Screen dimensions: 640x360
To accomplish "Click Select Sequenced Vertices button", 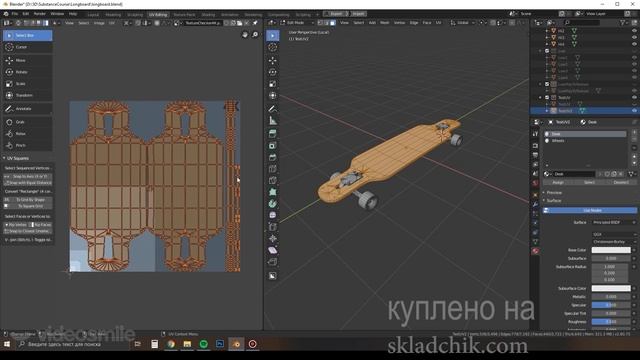I will (x=27, y=168).
